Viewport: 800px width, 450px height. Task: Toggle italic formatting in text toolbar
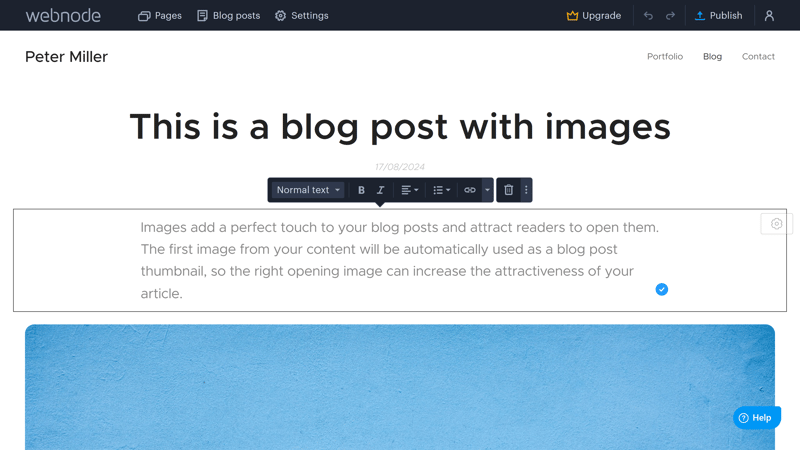click(x=381, y=190)
